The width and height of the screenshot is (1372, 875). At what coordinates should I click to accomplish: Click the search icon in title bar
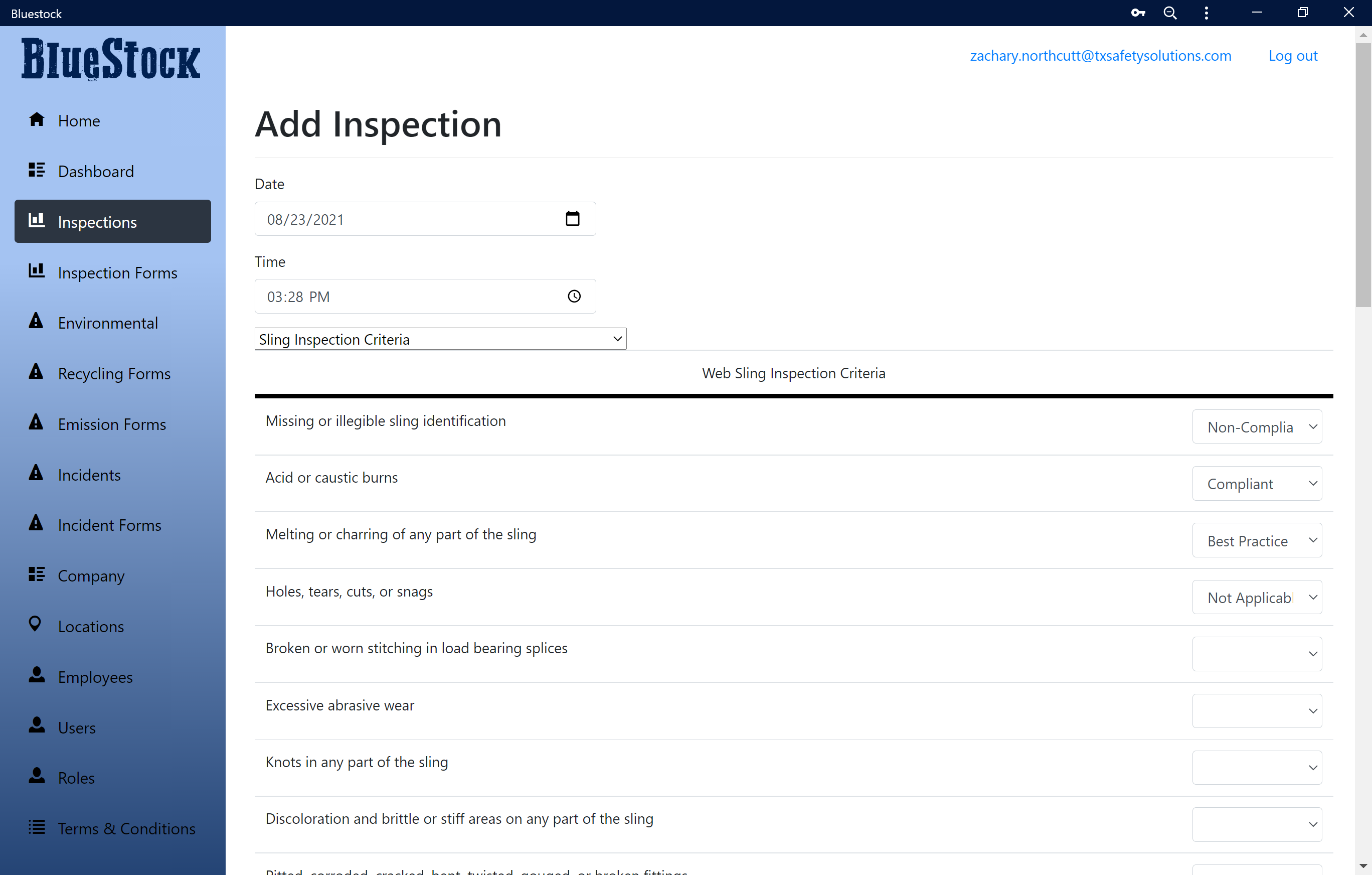coord(1170,13)
